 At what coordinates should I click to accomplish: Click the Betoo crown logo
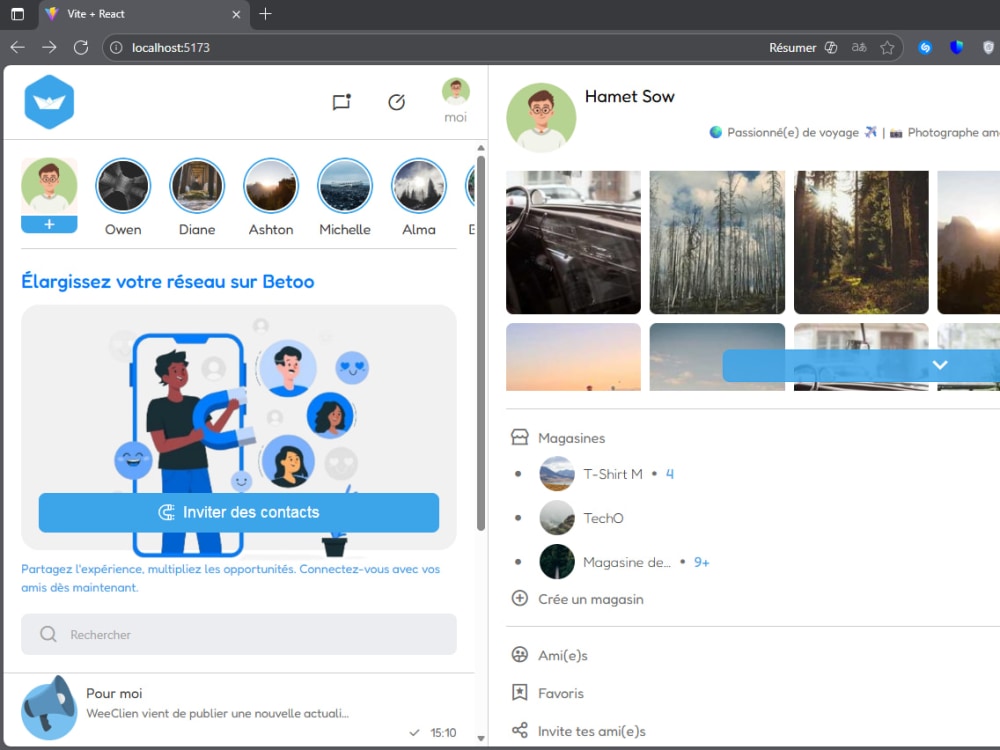[49, 102]
